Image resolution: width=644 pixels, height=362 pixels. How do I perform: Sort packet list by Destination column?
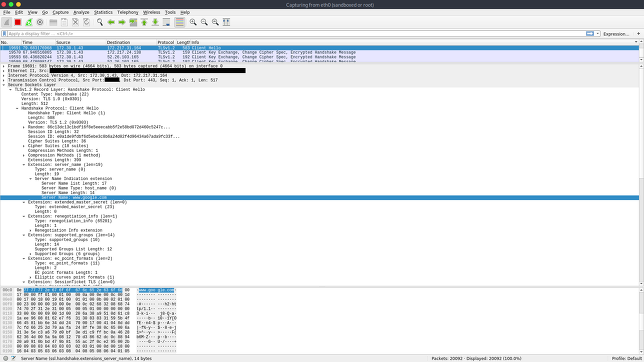[x=131, y=42]
